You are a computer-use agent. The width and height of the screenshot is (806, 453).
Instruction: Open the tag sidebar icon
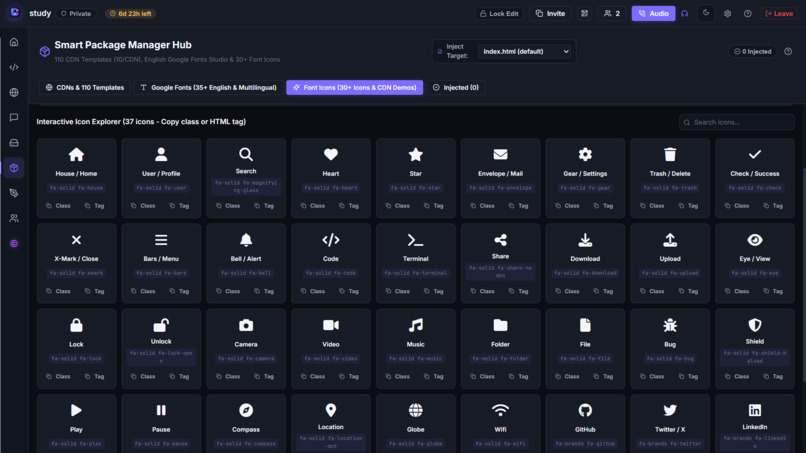(14, 193)
